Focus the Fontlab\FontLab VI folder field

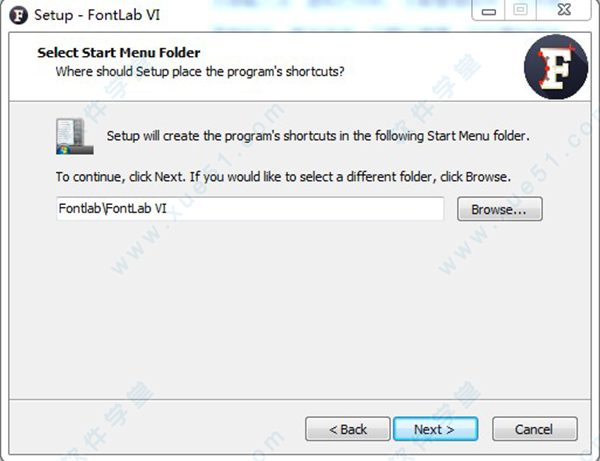click(250, 209)
